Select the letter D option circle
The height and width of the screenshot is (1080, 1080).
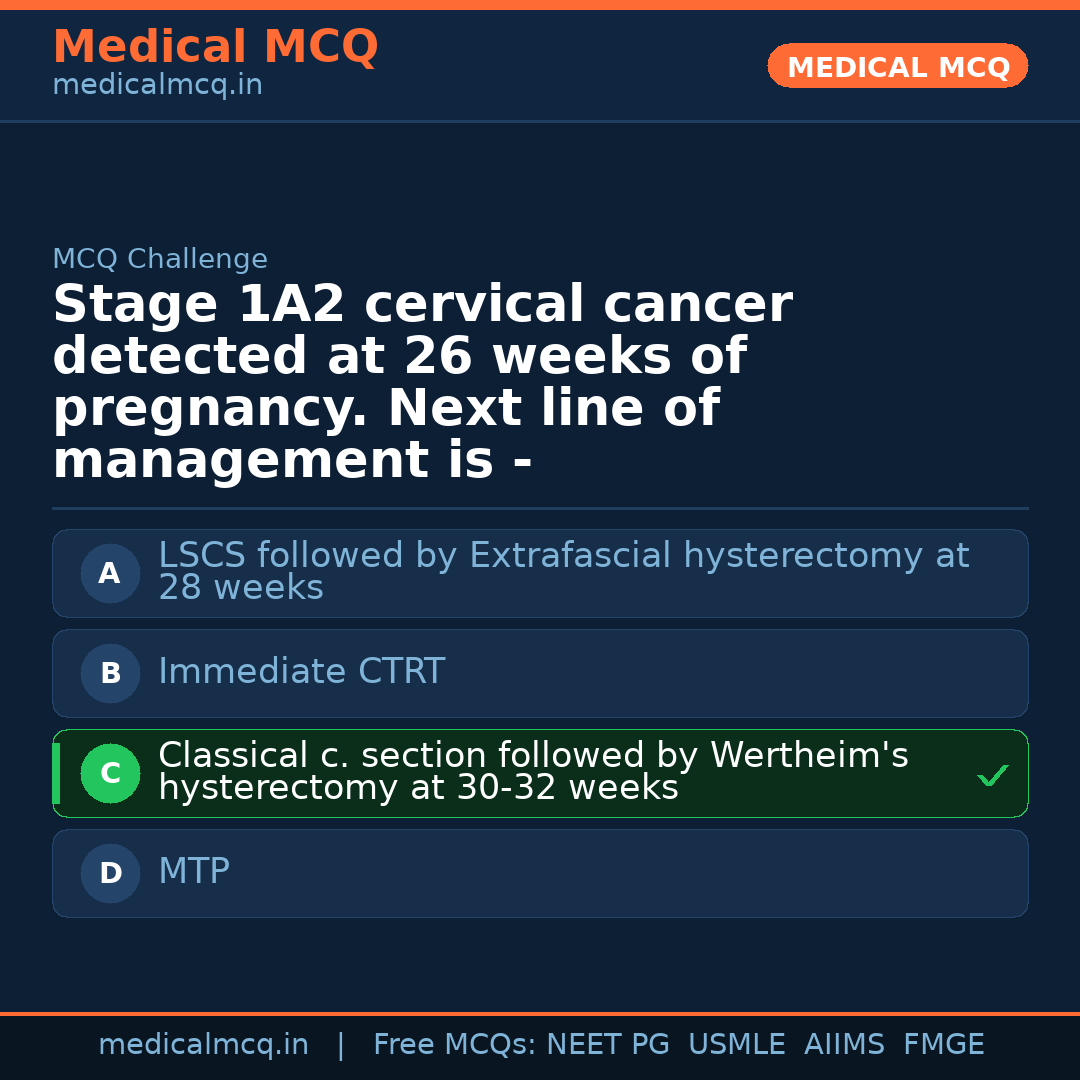pos(110,874)
